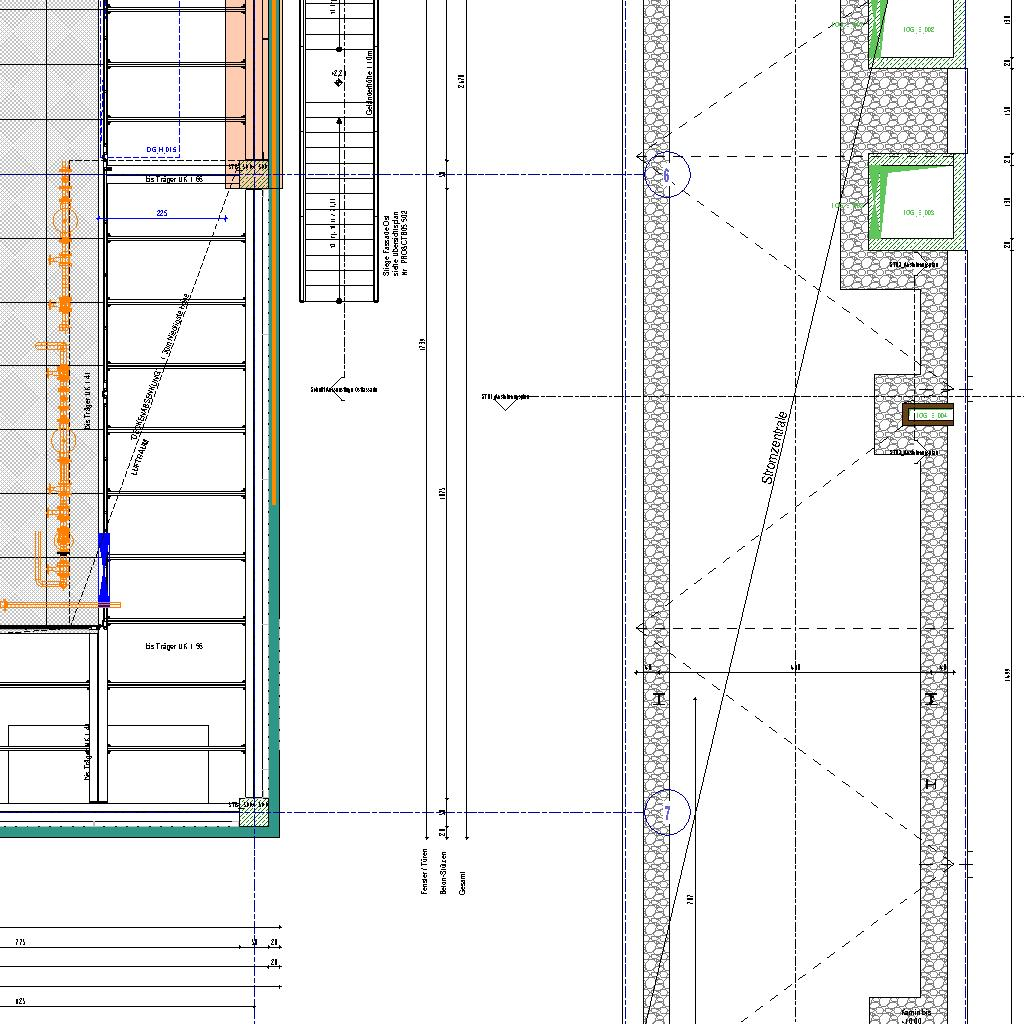This screenshot has height=1024, width=1024.
Task: Select the IOG_E_005 green opening label
Action: click(x=918, y=213)
